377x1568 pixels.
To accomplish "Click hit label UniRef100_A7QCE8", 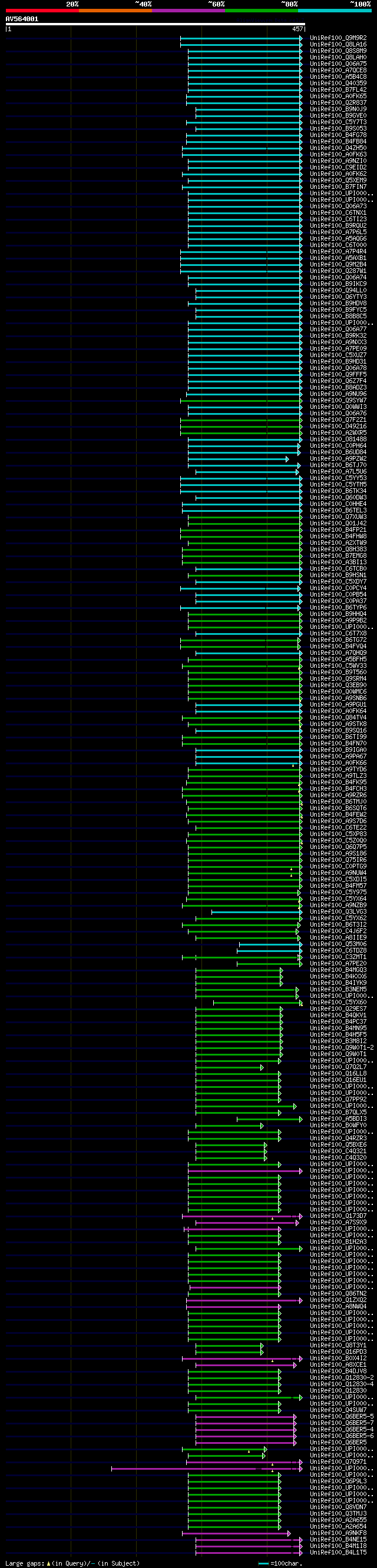I will (338, 70).
